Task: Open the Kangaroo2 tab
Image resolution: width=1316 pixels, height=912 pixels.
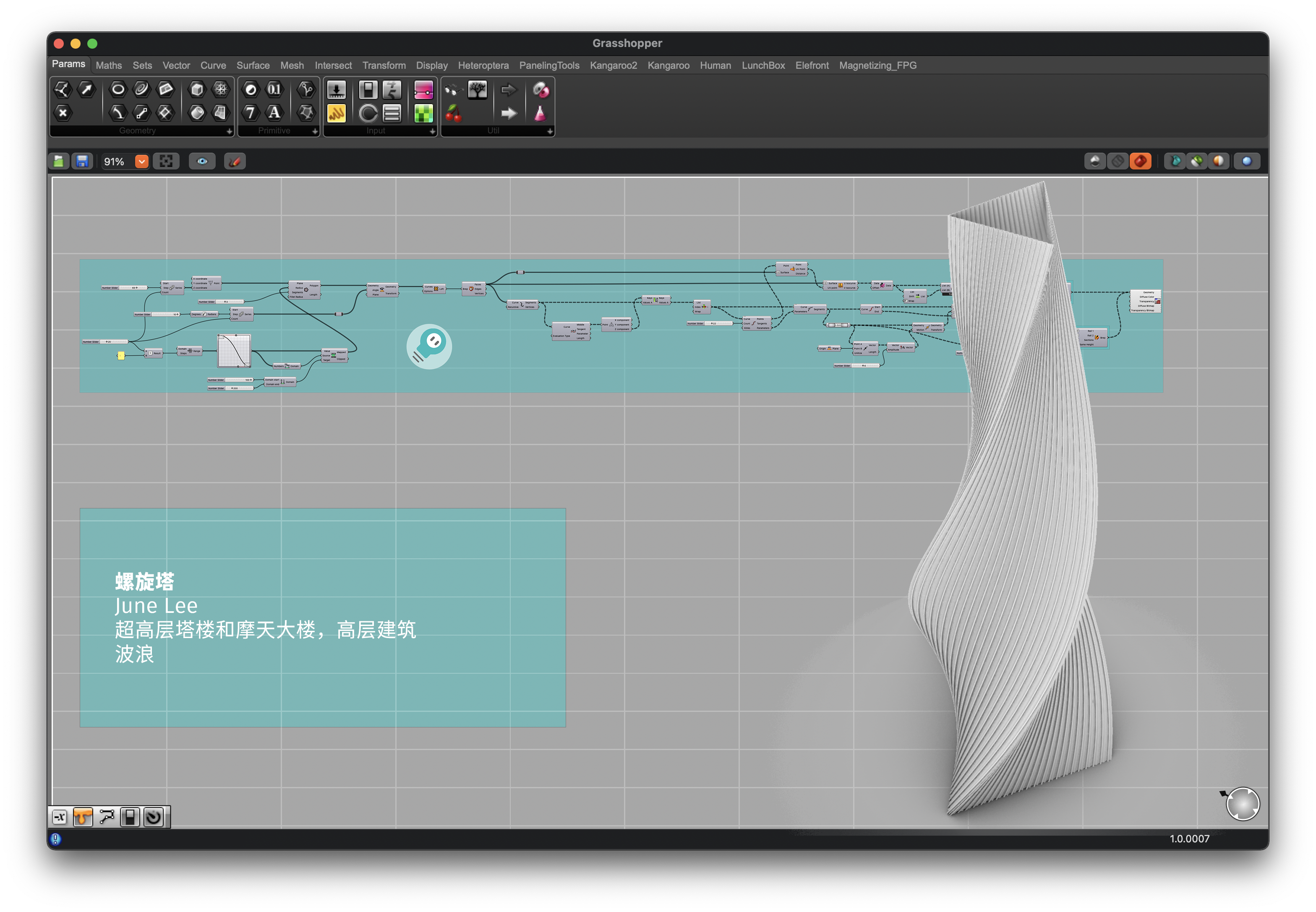Action: click(x=613, y=66)
